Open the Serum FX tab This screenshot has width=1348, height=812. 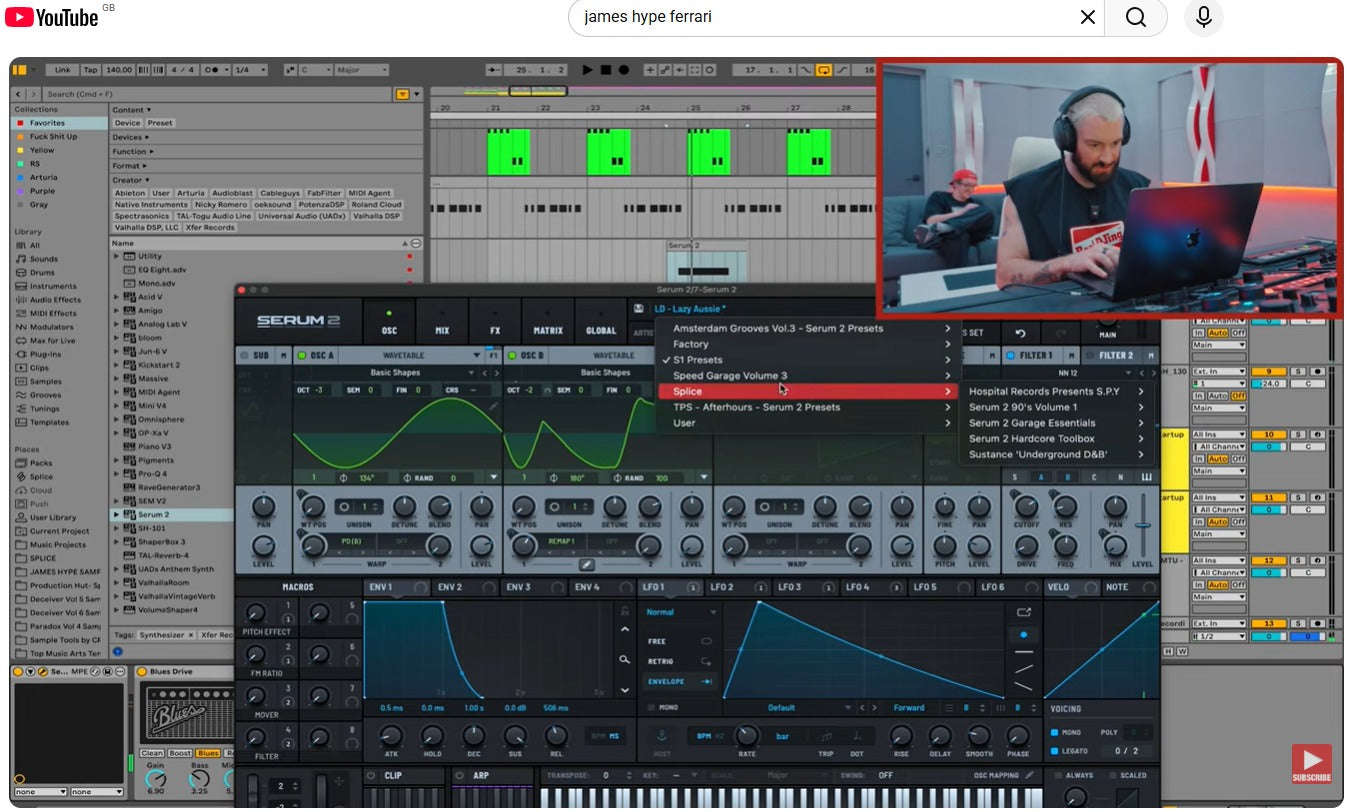(495, 323)
